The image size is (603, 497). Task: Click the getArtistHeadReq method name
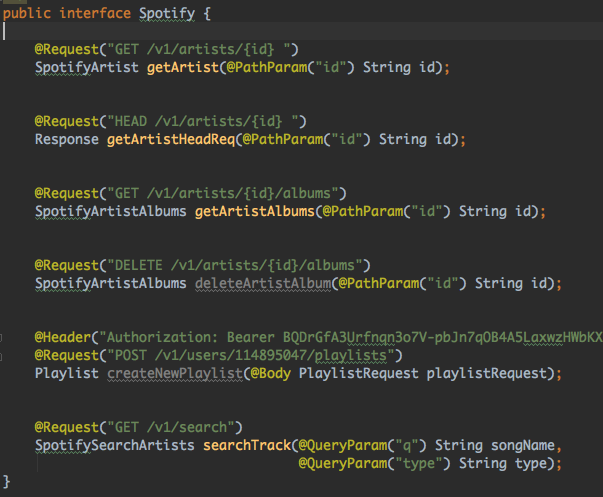click(171, 140)
